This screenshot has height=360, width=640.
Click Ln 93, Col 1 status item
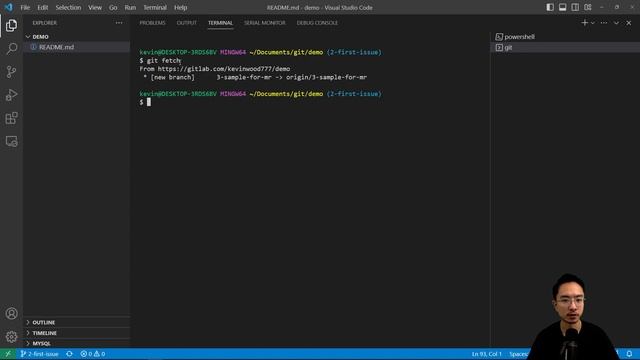tap(487, 354)
